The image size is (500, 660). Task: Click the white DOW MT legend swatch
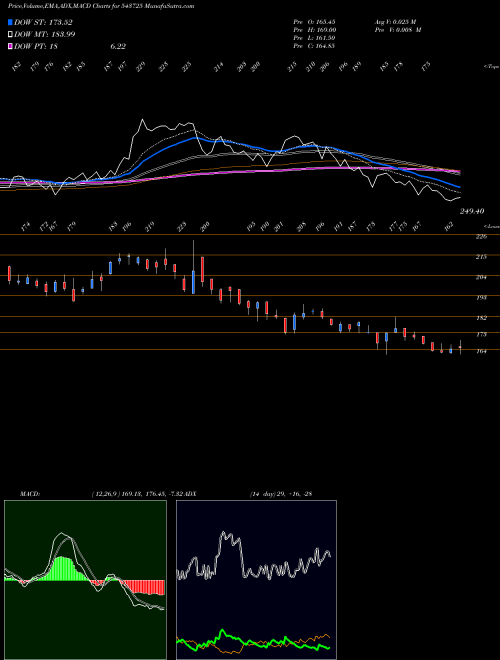[x=11, y=34]
